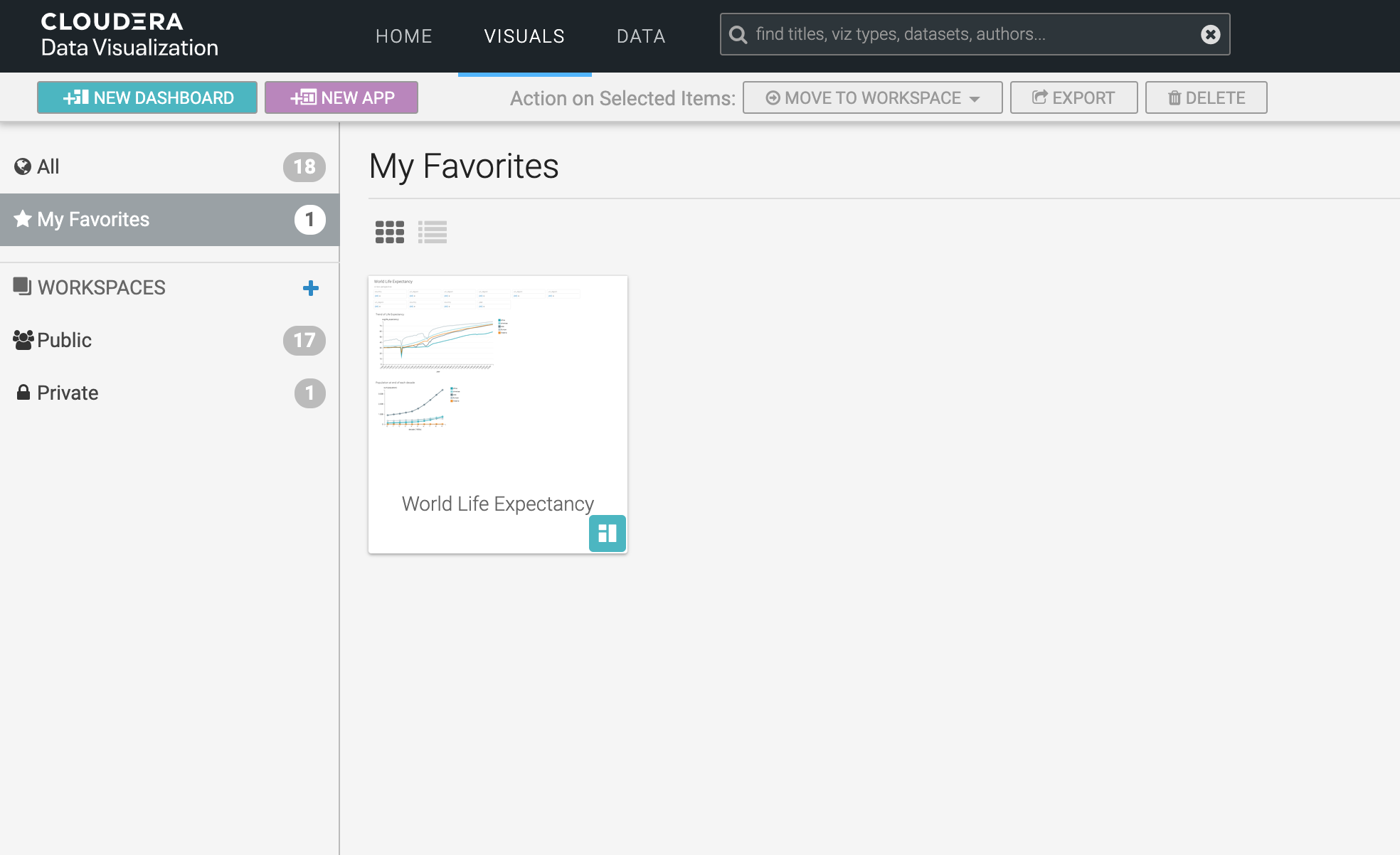1400x855 pixels.
Task: Click the globe icon beside All
Action: (x=23, y=166)
